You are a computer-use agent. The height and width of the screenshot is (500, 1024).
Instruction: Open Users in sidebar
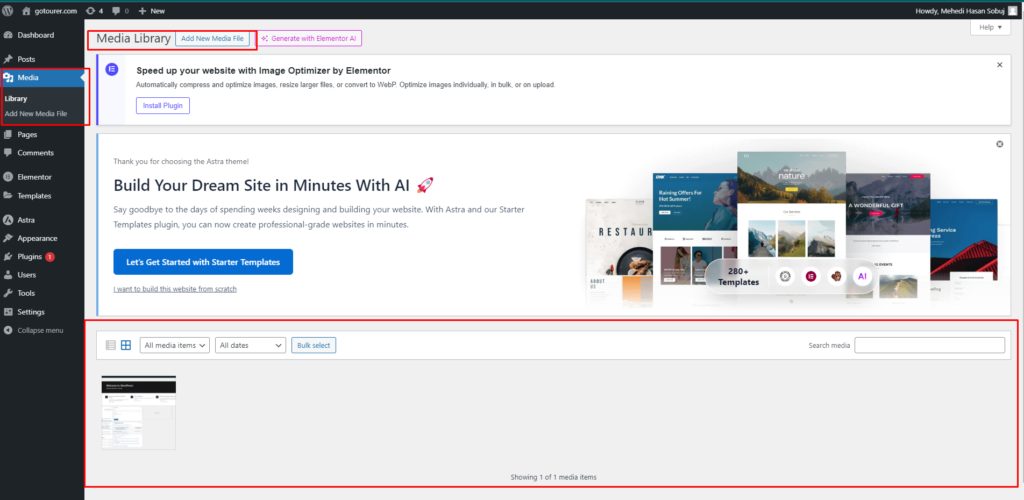point(42,275)
